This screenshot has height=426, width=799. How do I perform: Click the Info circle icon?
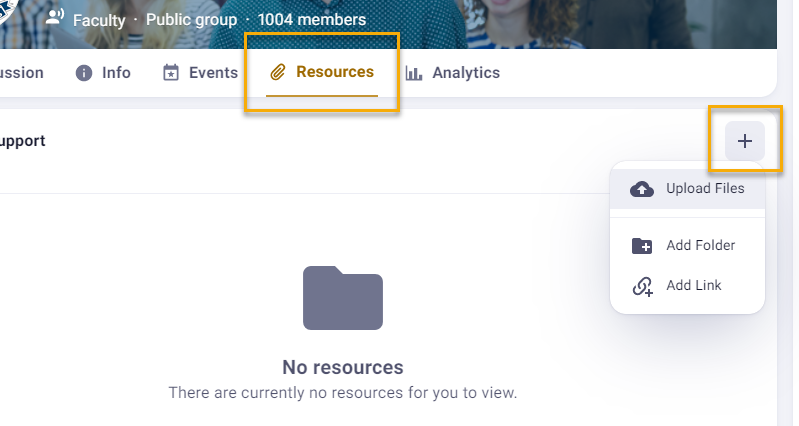coord(84,73)
